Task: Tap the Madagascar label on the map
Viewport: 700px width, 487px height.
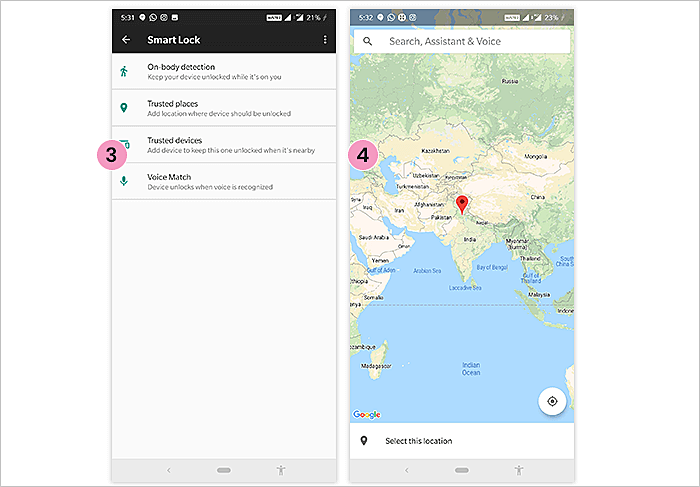Action: 376,366
